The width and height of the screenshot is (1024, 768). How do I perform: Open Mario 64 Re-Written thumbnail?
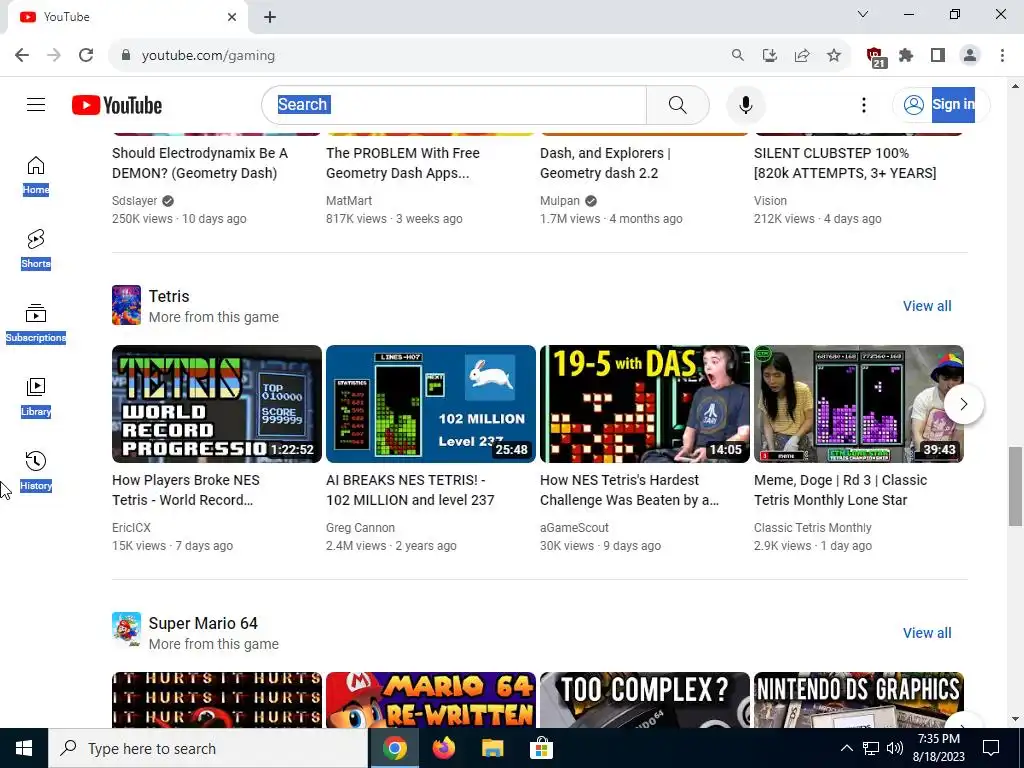click(x=431, y=699)
